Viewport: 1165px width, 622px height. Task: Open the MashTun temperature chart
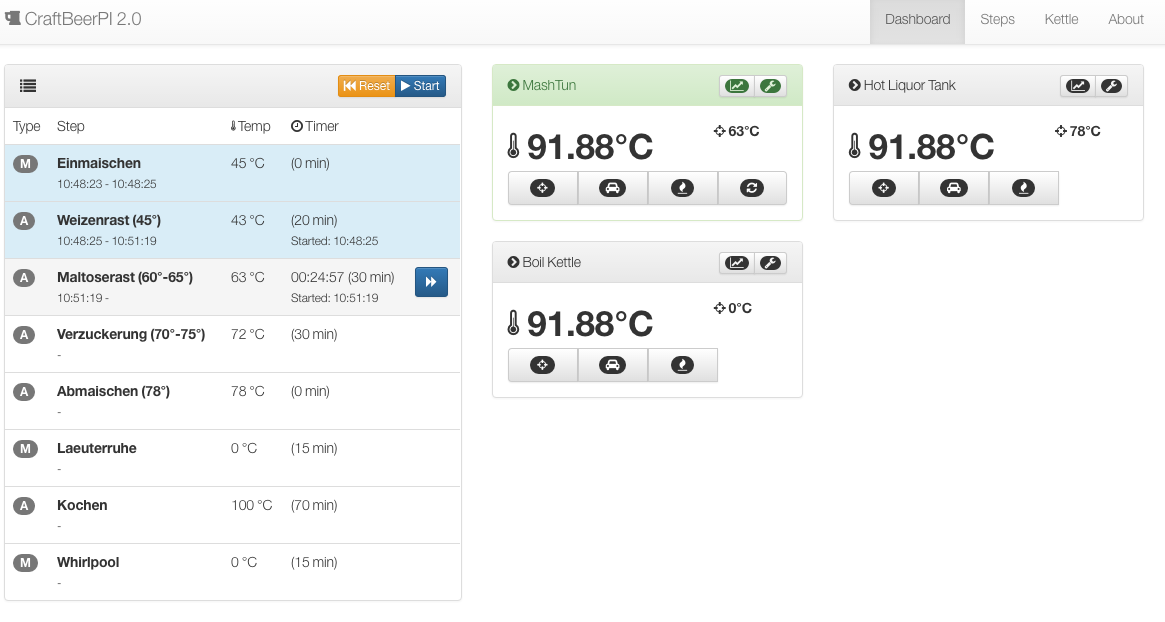click(736, 86)
